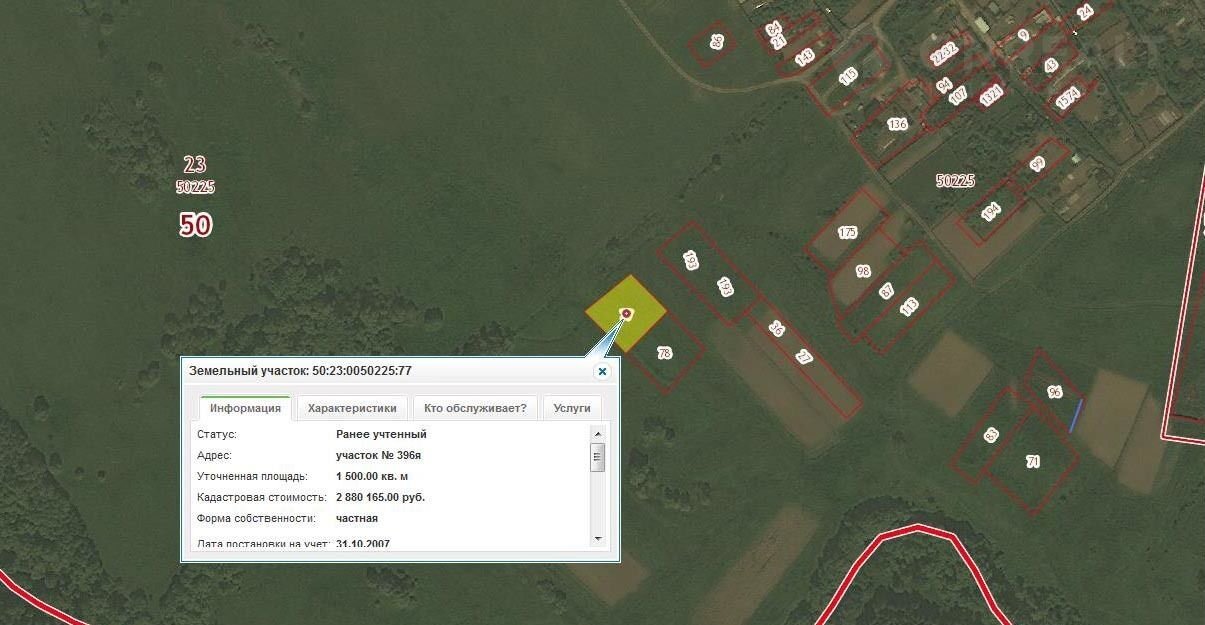Select parcel 113 on the map
The image size is (1205, 625).
point(908,307)
